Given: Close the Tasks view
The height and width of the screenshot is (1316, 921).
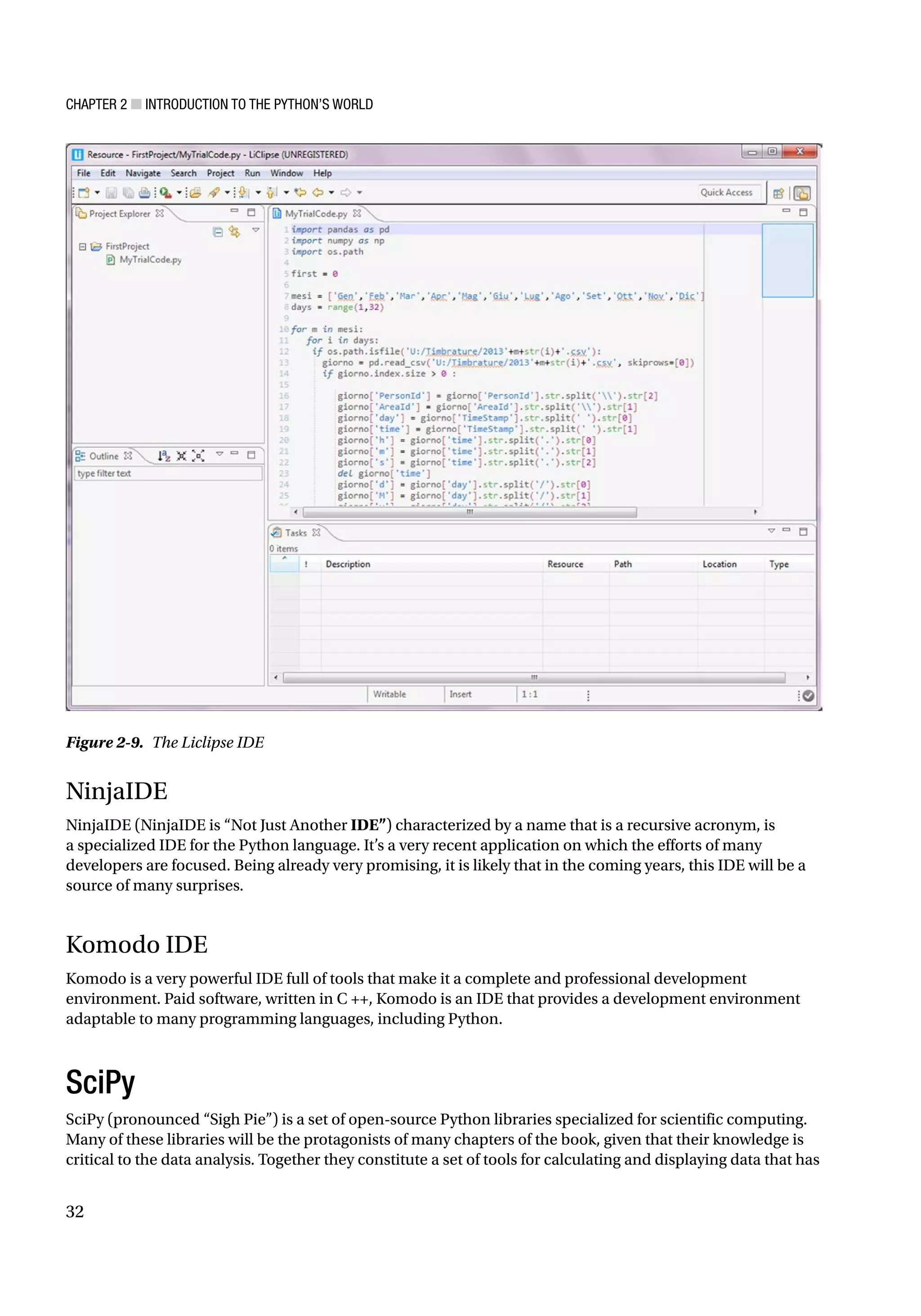Looking at the screenshot, I should (x=316, y=533).
